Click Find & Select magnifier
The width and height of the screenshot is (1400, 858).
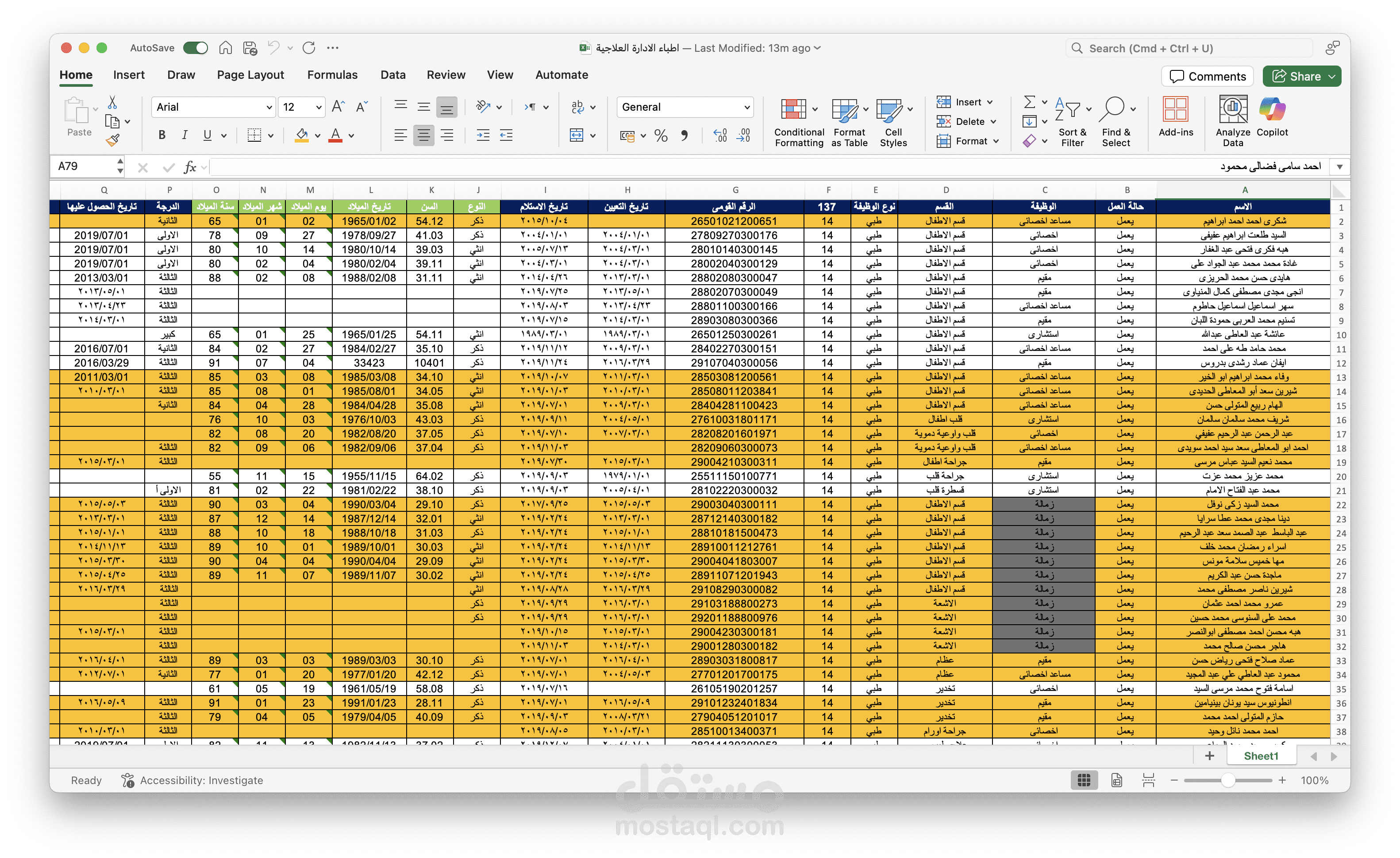point(1116,122)
